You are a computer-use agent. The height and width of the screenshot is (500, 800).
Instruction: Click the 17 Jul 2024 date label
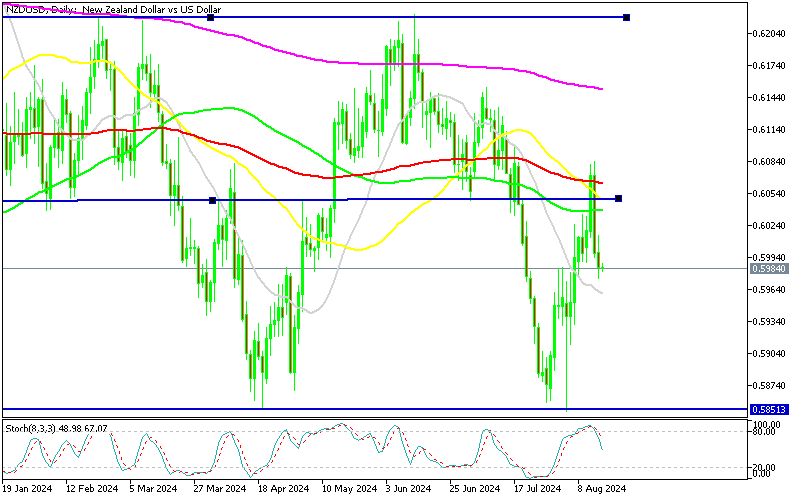537,489
